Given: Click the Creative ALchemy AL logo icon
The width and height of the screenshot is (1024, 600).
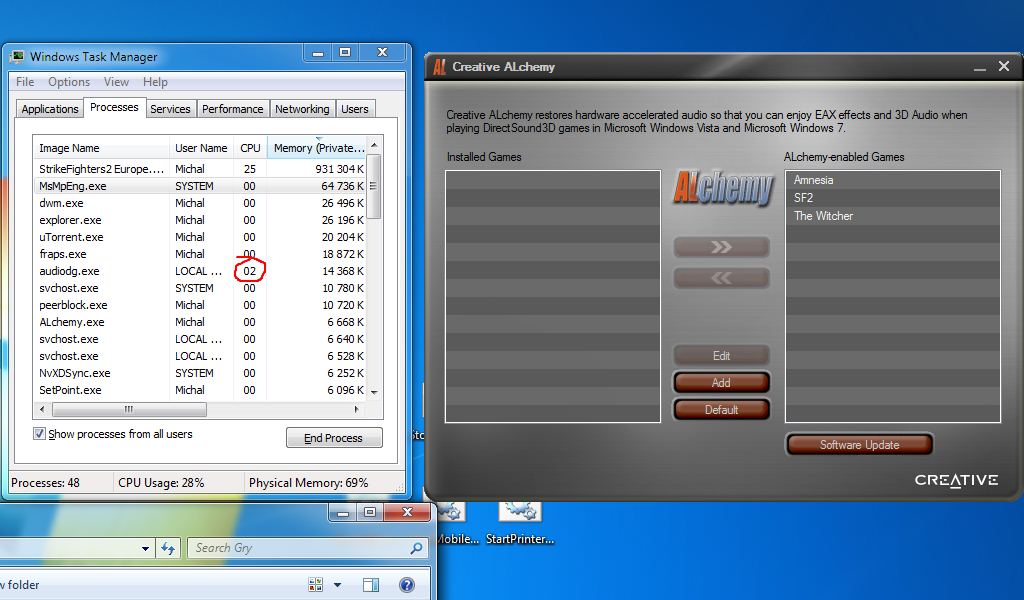Looking at the screenshot, I should (x=440, y=67).
